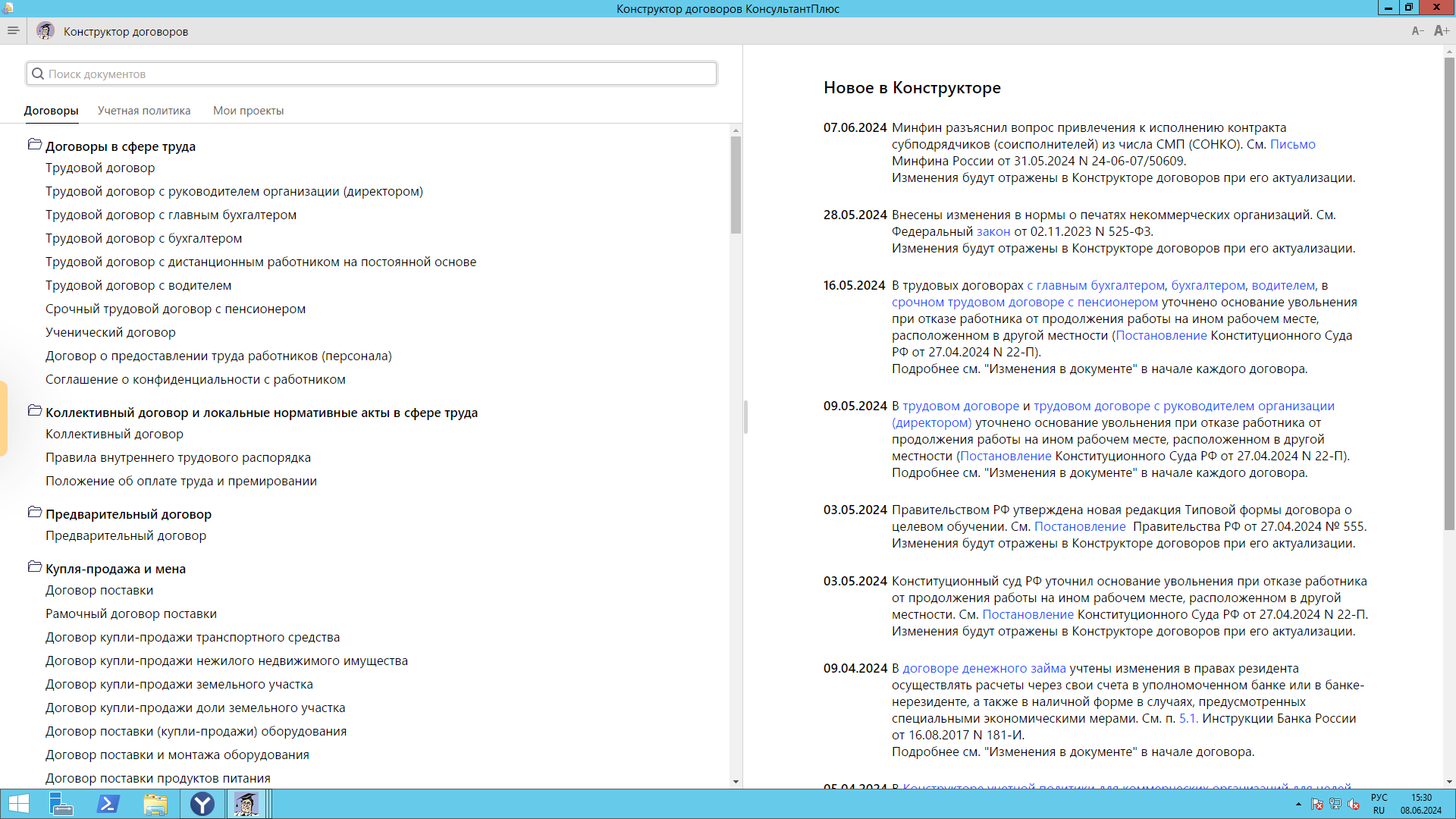Decrease font size with A- icon

[x=1417, y=31]
